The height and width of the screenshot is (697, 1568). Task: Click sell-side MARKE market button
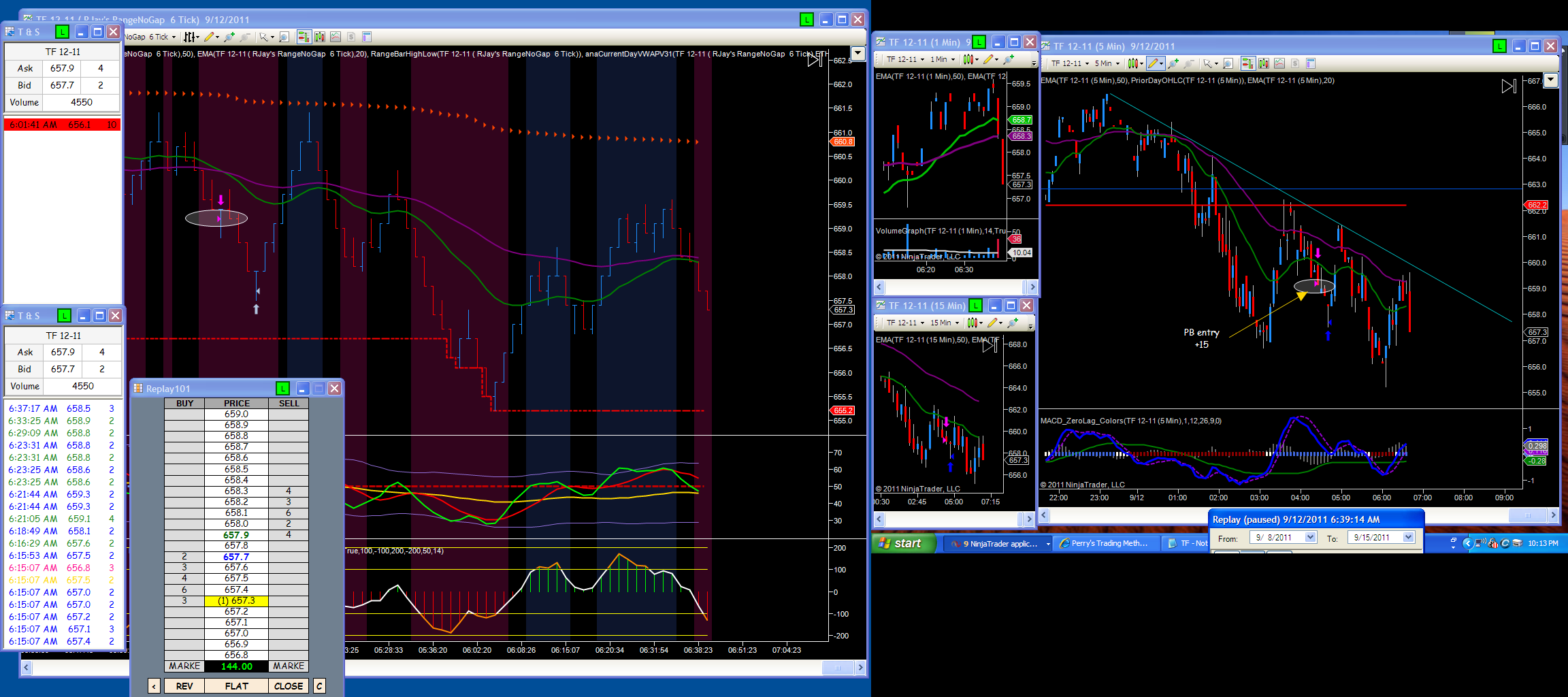[x=289, y=666]
